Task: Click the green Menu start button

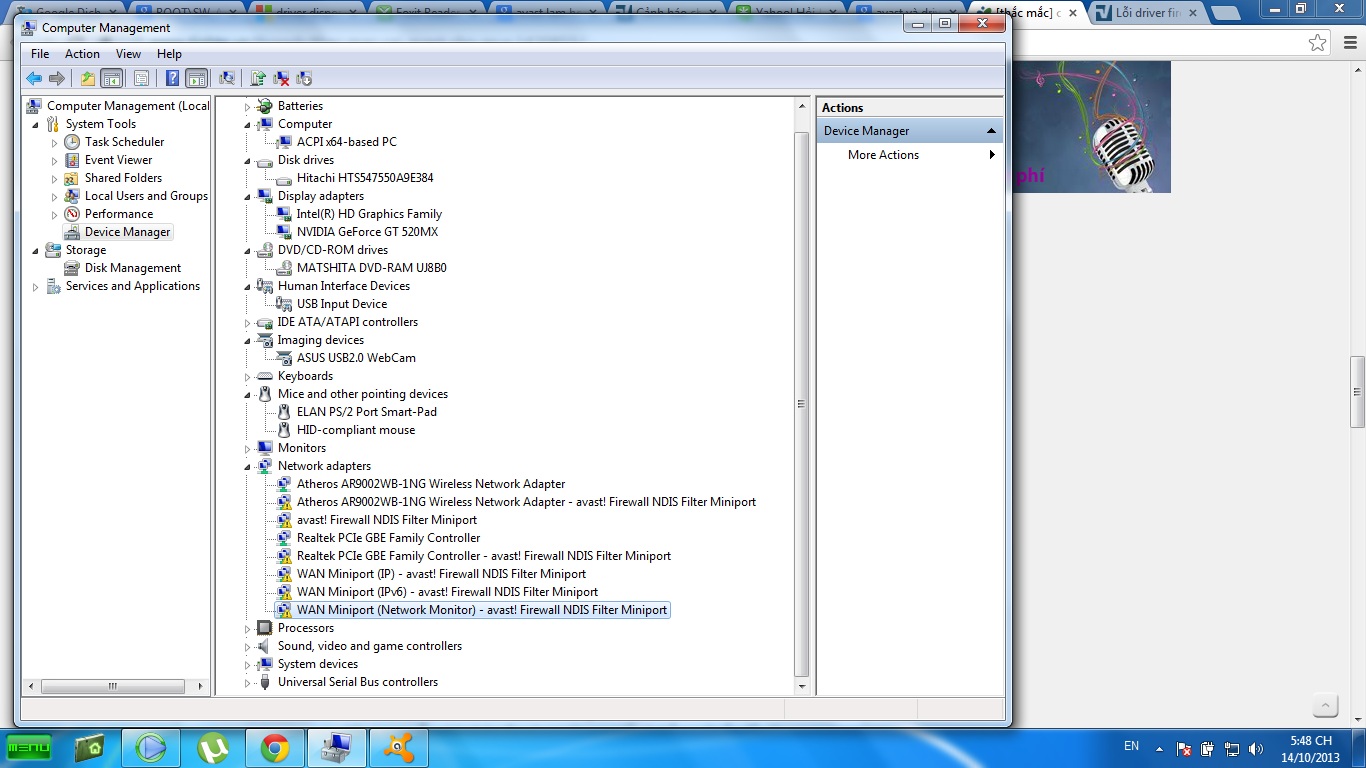Action: tap(29, 747)
